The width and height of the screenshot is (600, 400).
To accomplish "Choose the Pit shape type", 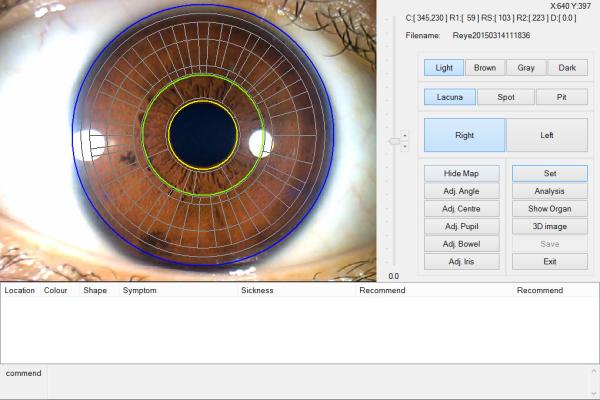I will coord(561,97).
